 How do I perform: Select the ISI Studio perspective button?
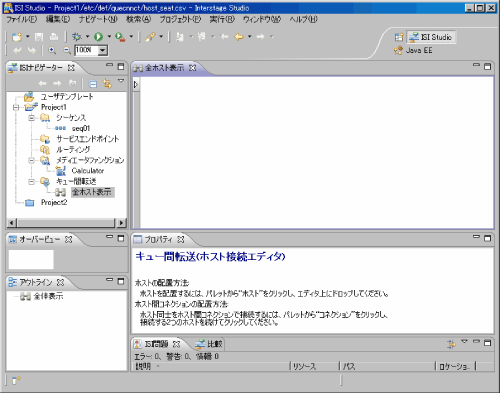point(431,37)
